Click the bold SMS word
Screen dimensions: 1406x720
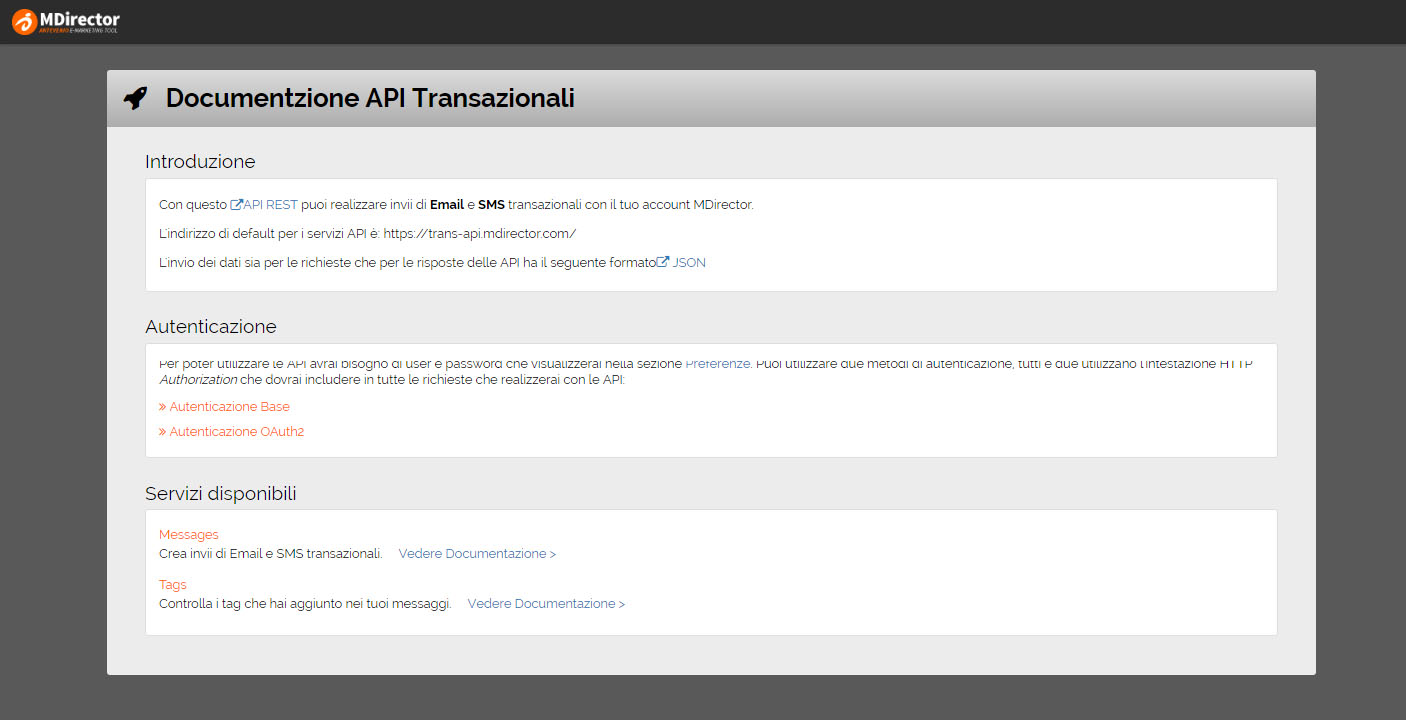click(x=491, y=205)
